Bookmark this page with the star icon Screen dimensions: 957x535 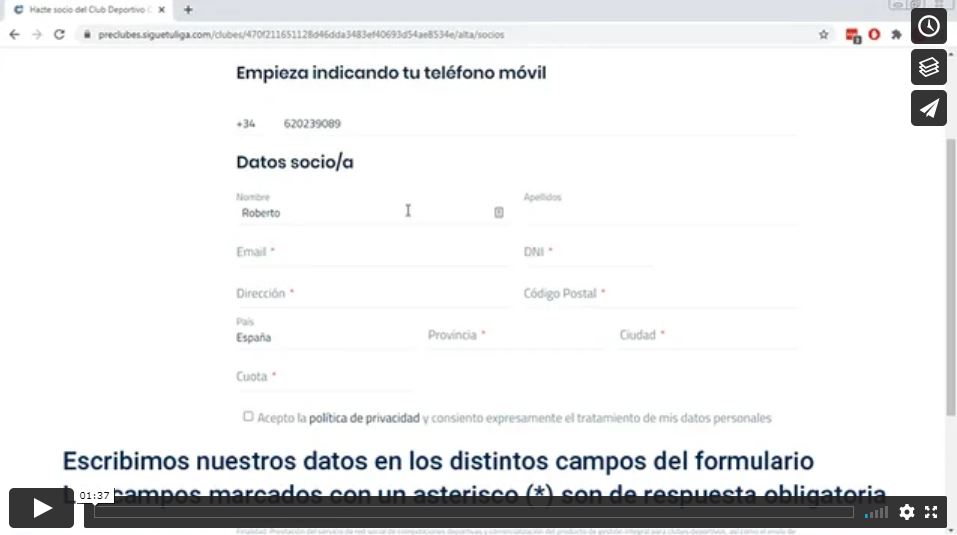[x=823, y=35]
